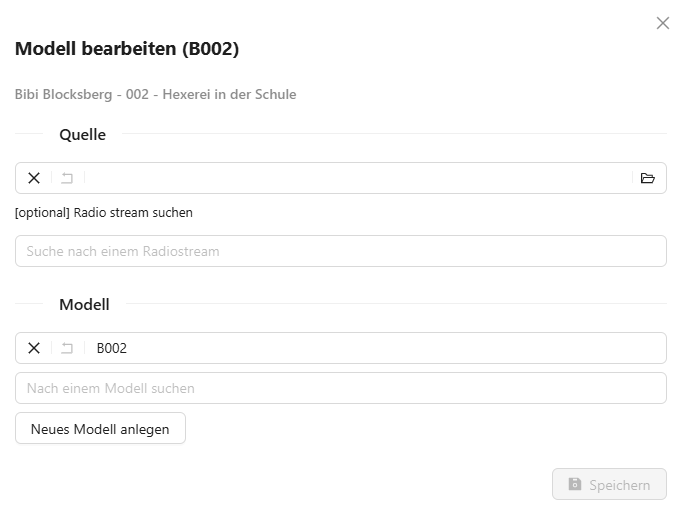The height and width of the screenshot is (515, 683).
Task: Close the Modell bearbeiten dialog
Action: pyautogui.click(x=662, y=23)
